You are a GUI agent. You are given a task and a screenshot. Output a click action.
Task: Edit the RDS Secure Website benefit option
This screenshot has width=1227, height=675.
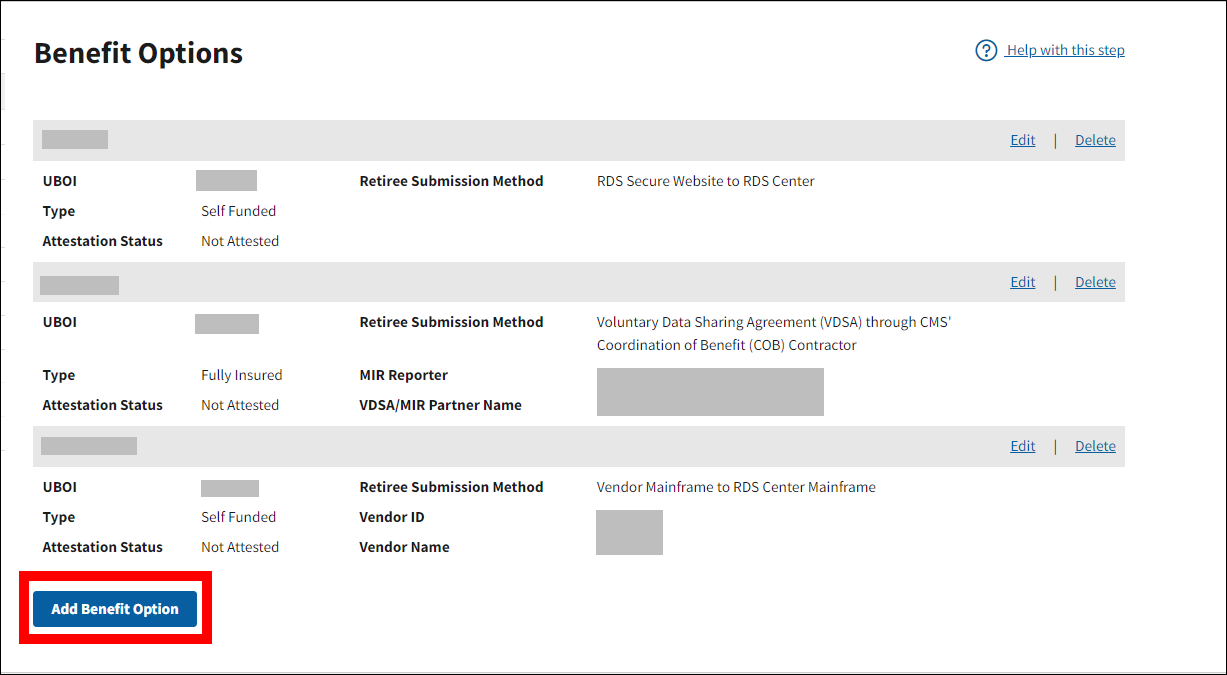coord(1022,140)
